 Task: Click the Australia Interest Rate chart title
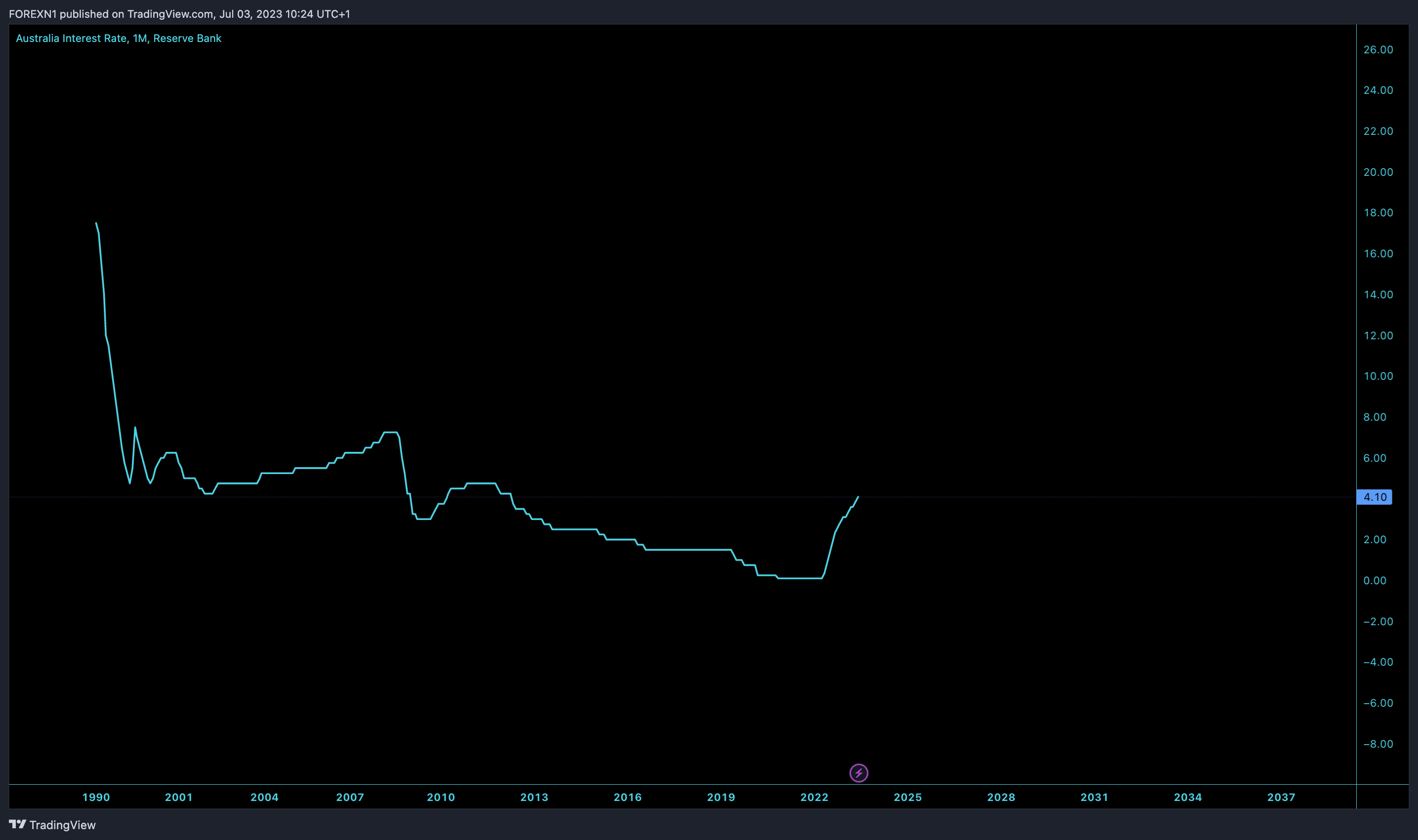tap(119, 38)
